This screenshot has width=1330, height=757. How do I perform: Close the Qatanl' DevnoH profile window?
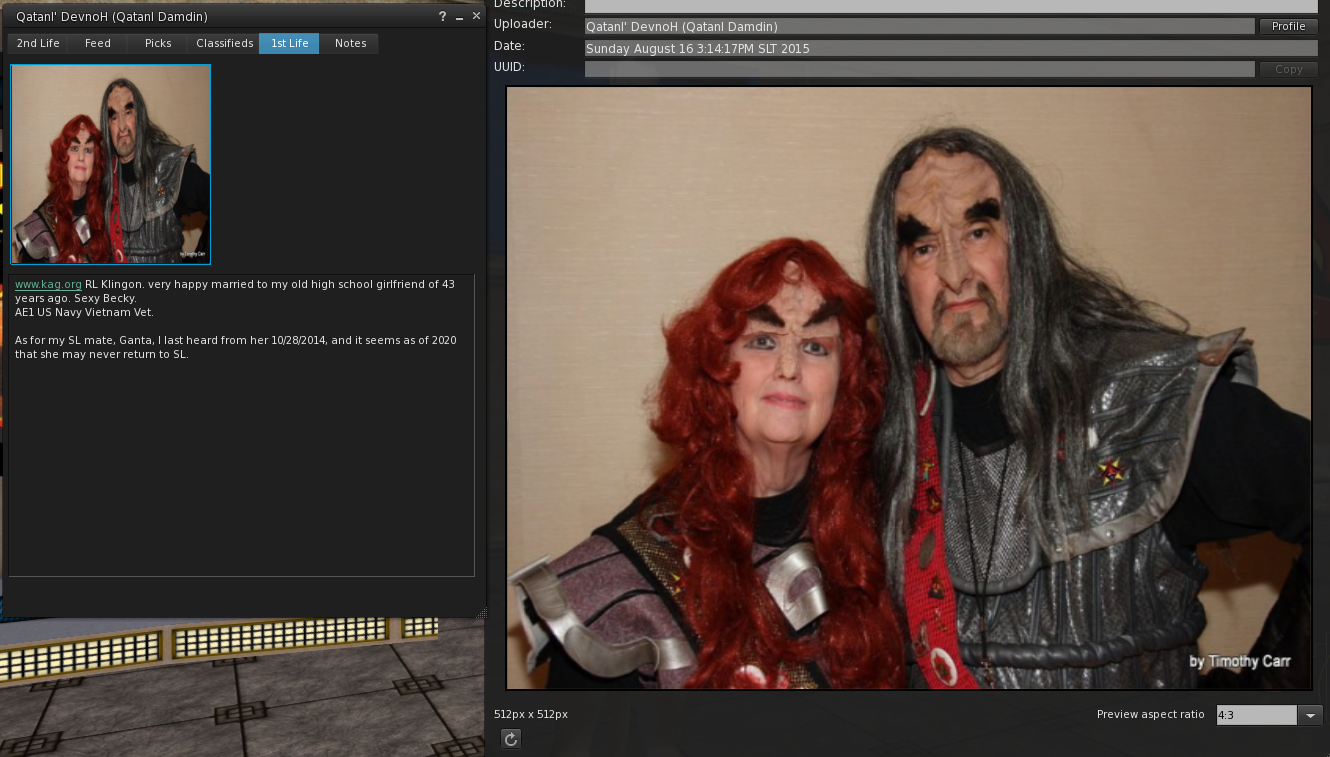(476, 17)
